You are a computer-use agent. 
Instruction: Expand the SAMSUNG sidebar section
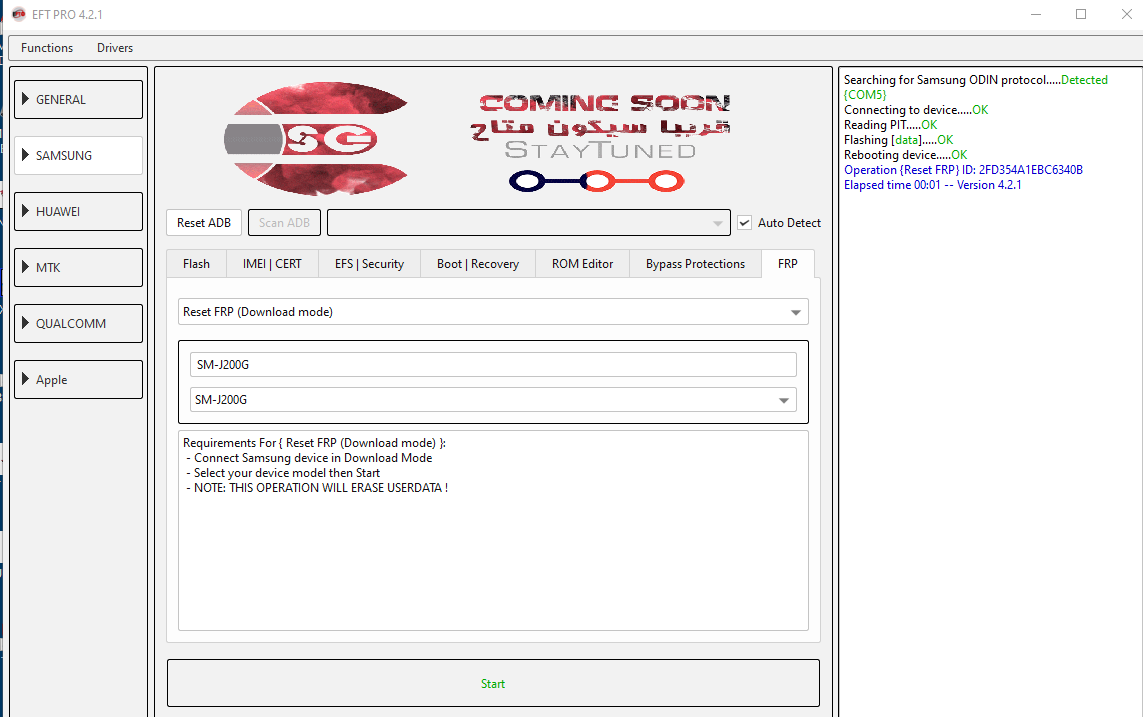(x=79, y=155)
